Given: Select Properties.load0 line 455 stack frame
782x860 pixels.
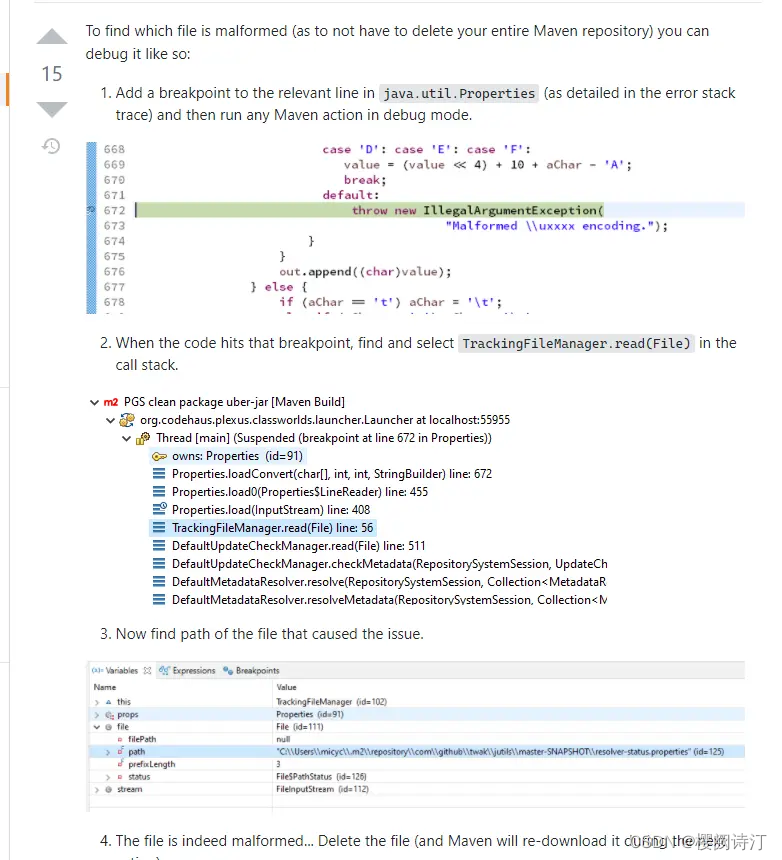Looking at the screenshot, I should click(299, 492).
